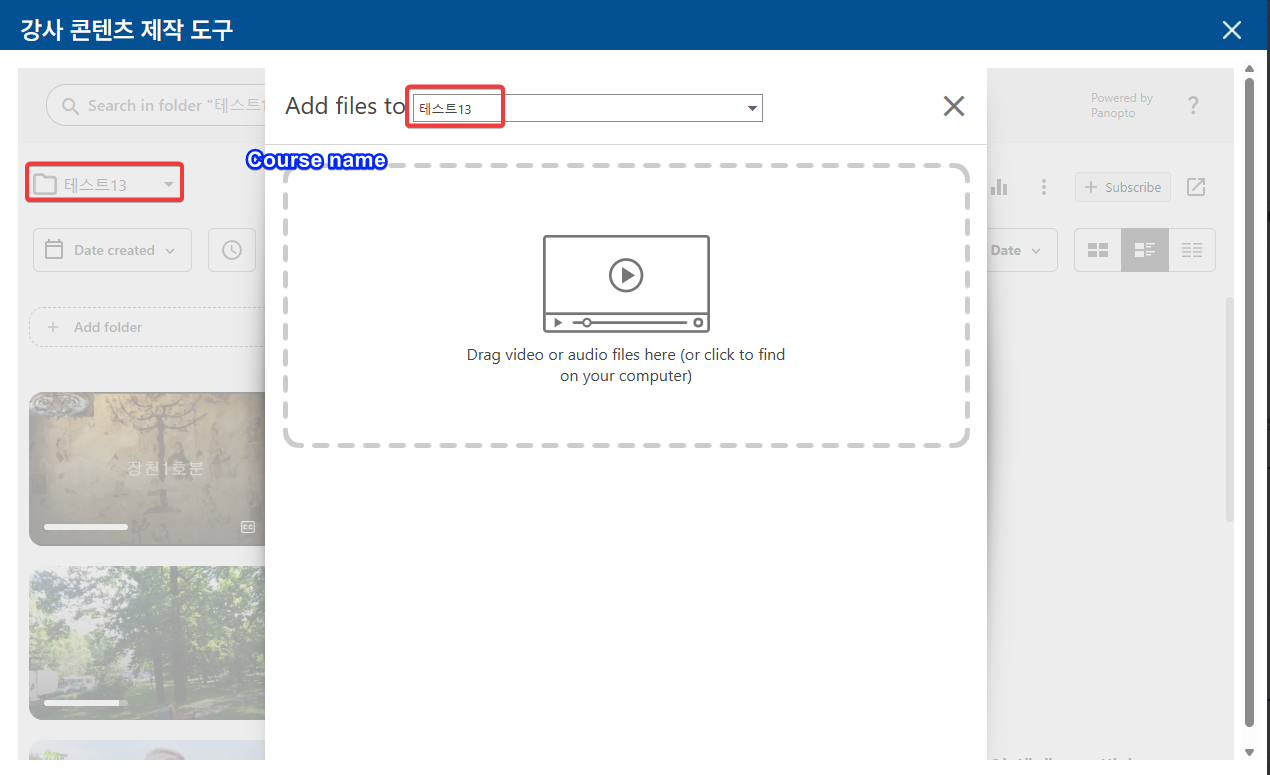The height and width of the screenshot is (775, 1270).
Task: Click the Powered by Panopto label
Action: pos(1121,105)
